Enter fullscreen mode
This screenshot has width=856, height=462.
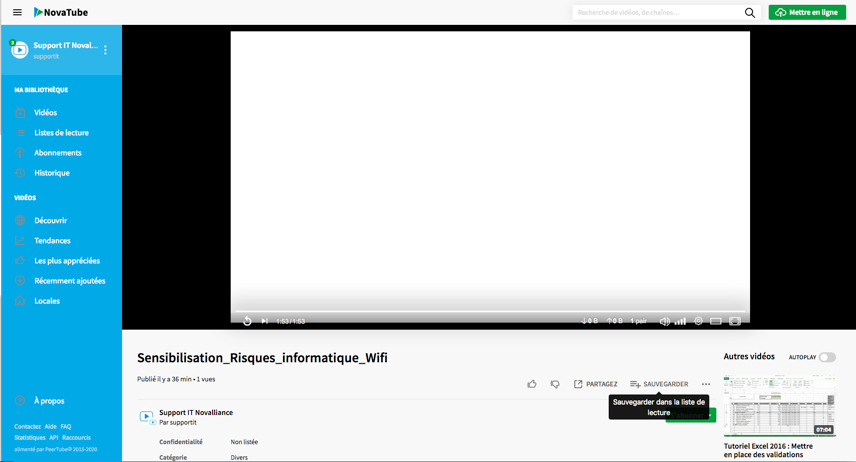tap(735, 321)
